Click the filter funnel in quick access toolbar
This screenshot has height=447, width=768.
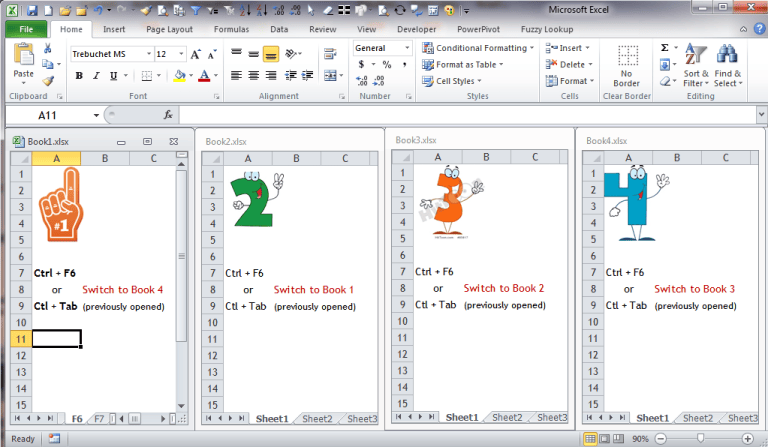click(x=195, y=10)
